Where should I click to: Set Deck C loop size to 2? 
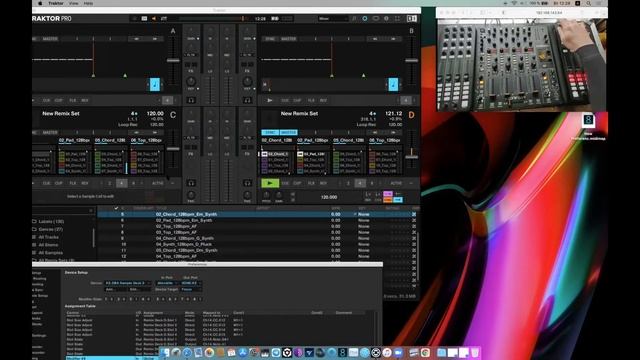(x=109, y=183)
